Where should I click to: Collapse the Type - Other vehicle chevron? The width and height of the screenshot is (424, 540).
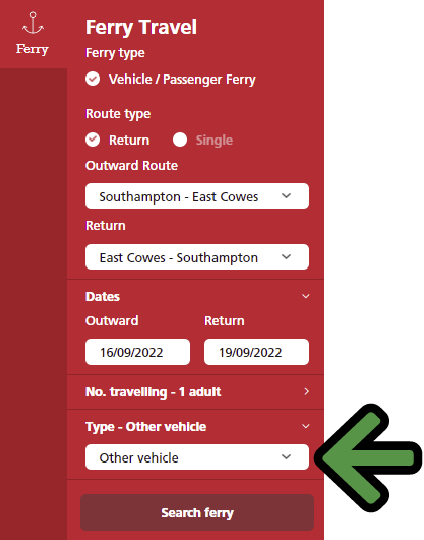pyautogui.click(x=306, y=426)
